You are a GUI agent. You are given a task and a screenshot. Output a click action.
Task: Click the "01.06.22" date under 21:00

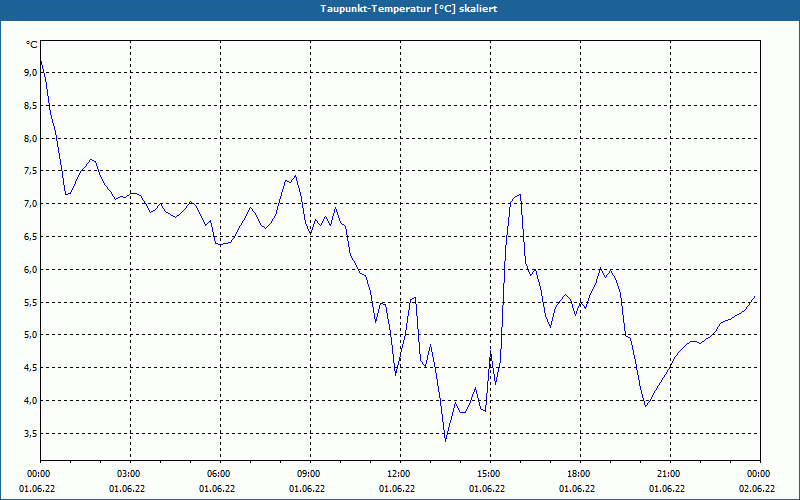tap(667, 489)
